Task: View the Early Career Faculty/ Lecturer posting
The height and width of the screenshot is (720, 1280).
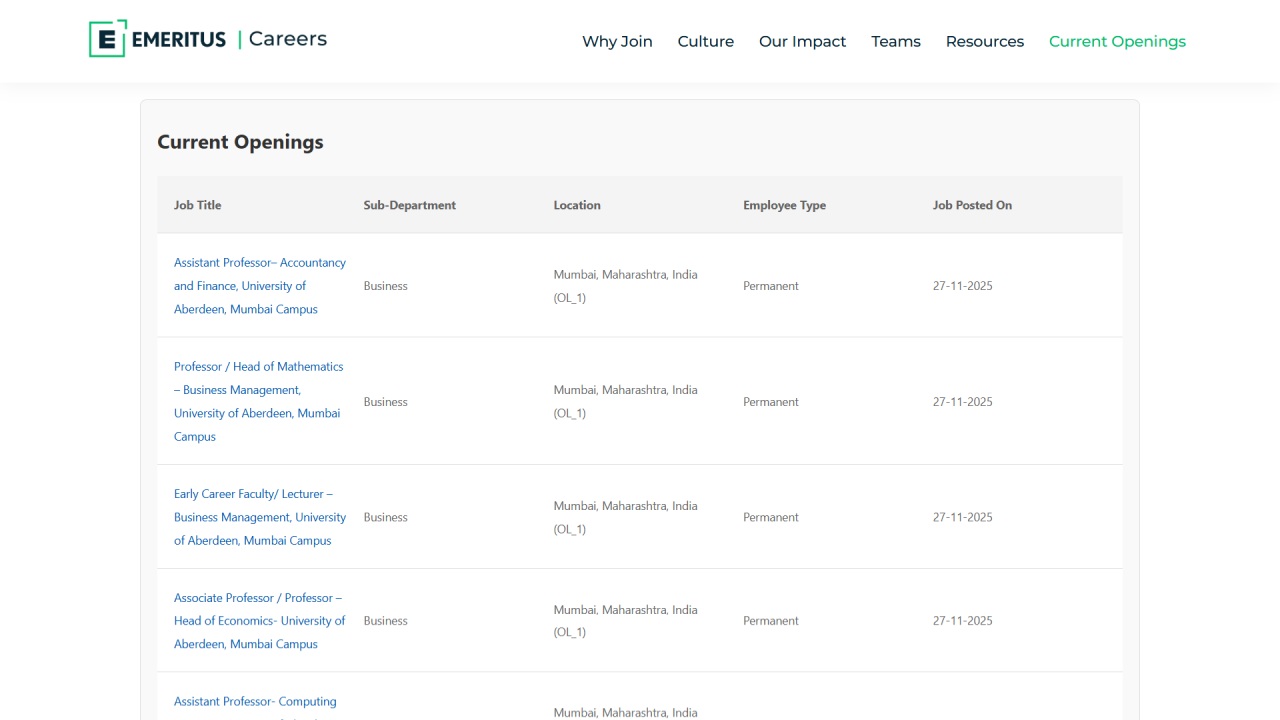Action: coord(260,517)
